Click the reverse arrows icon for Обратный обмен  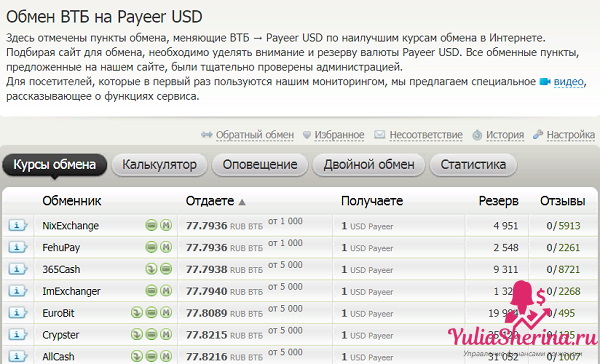click(207, 135)
